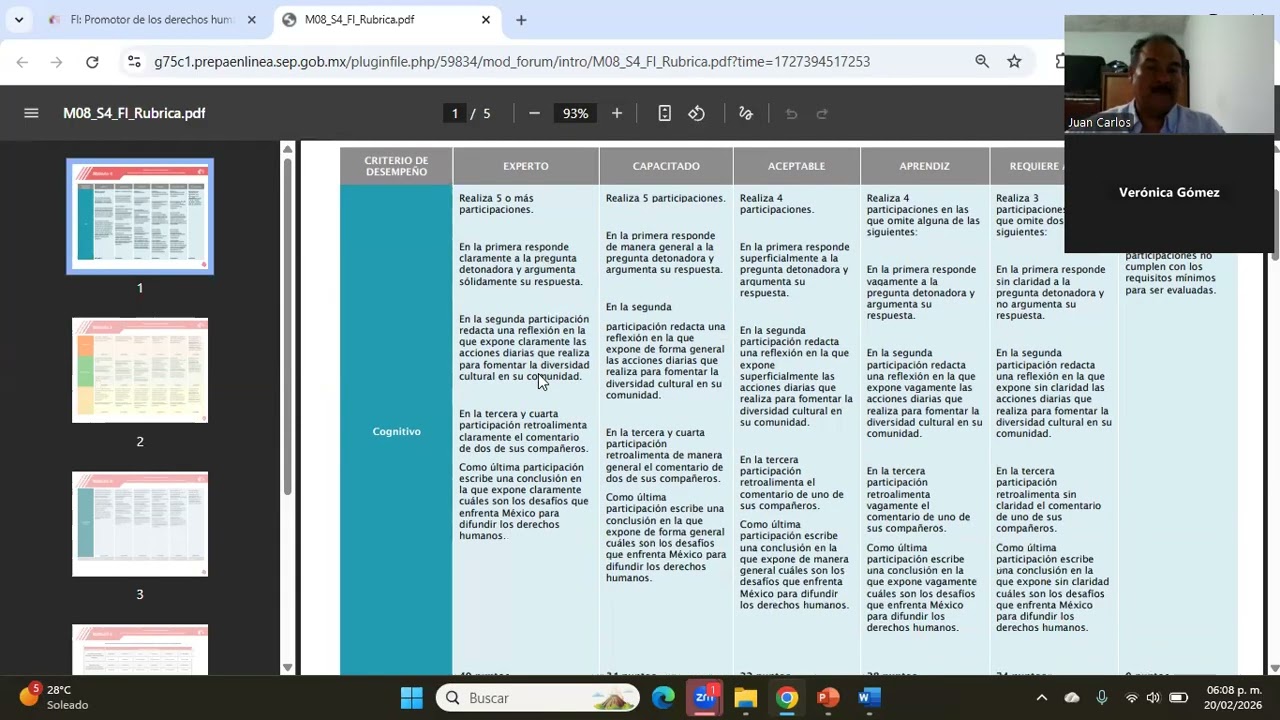Click thumbnail panel scroll down arrow
This screenshot has height=720, width=1280.
(x=288, y=667)
